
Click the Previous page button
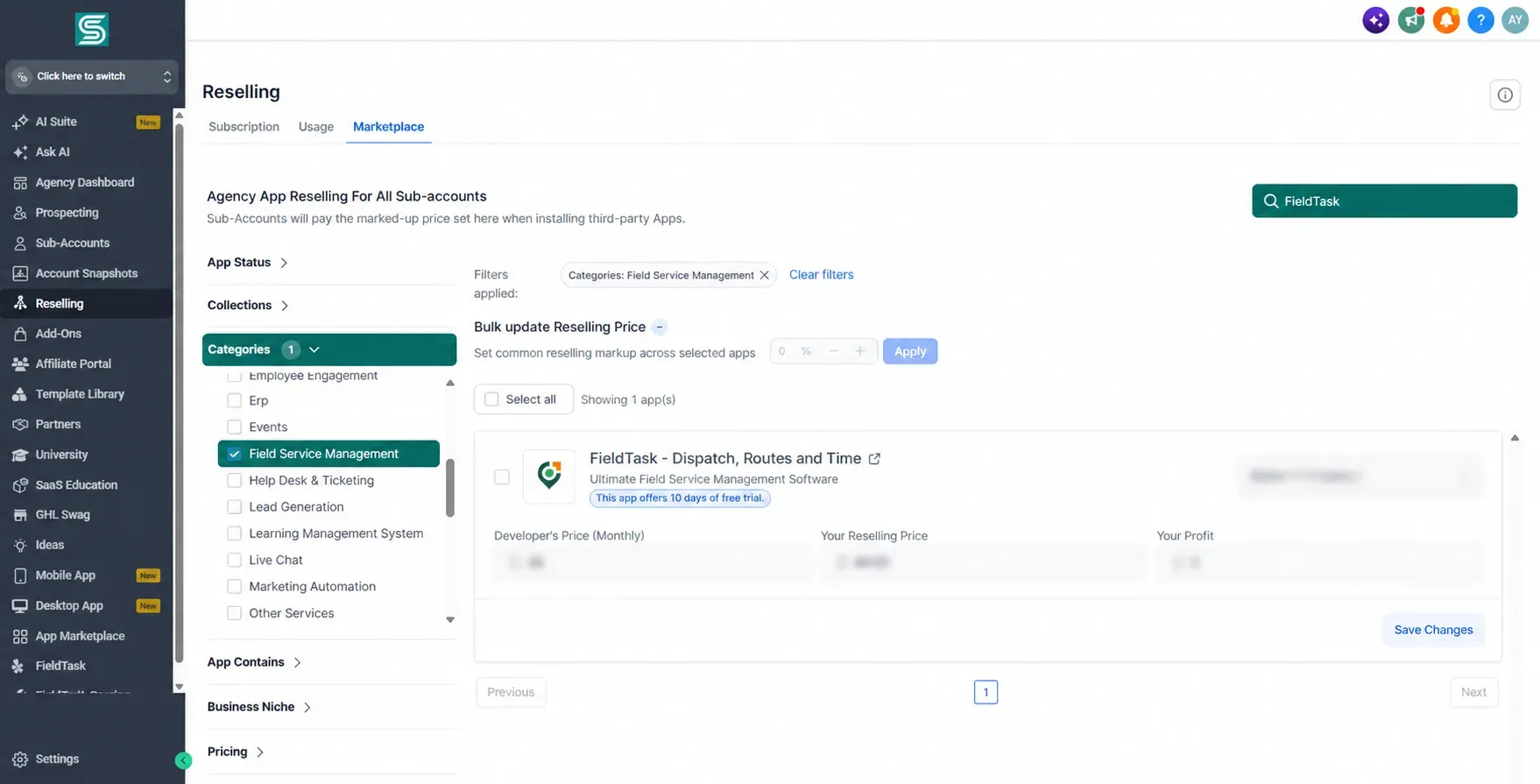[511, 692]
